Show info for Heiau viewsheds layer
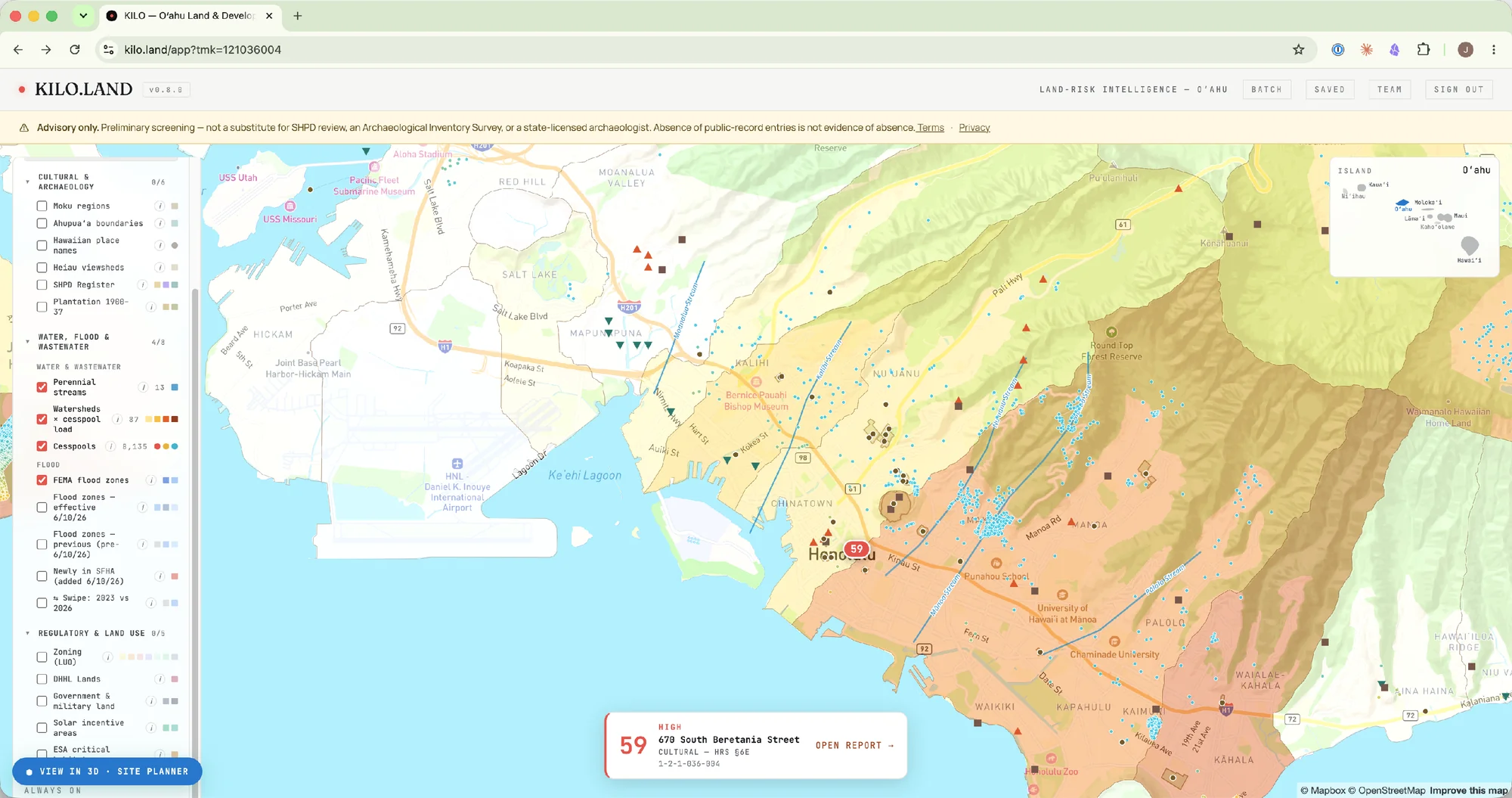 (x=160, y=267)
